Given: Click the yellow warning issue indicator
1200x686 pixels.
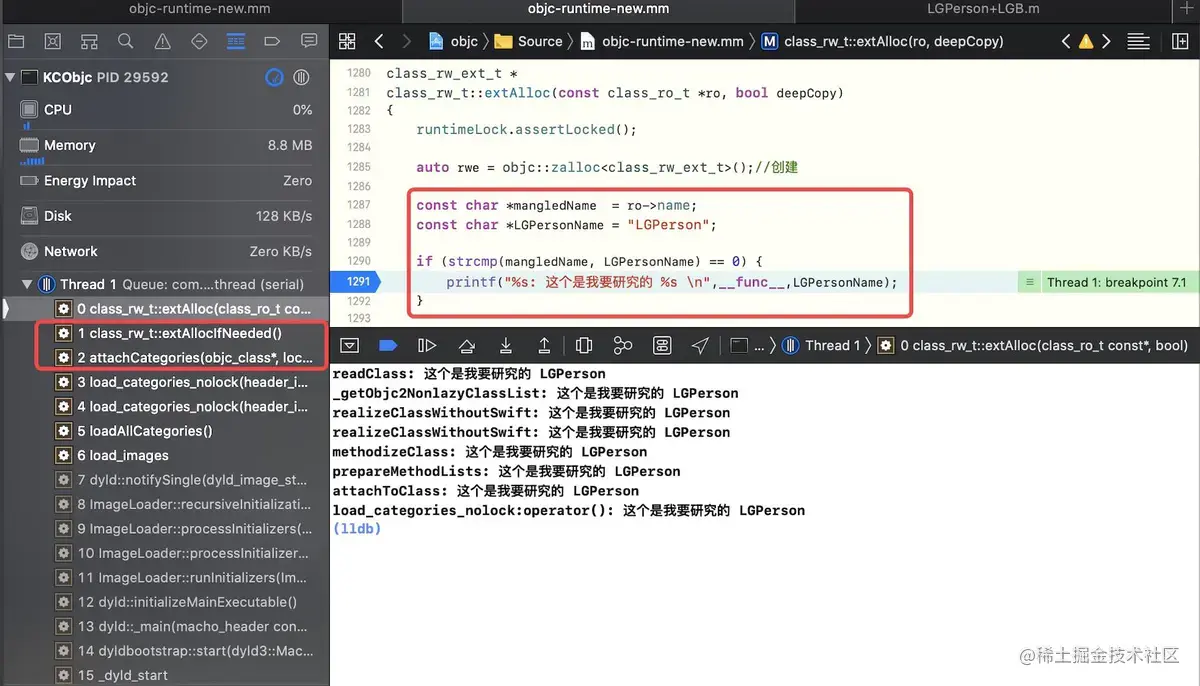Looking at the screenshot, I should pos(1086,42).
